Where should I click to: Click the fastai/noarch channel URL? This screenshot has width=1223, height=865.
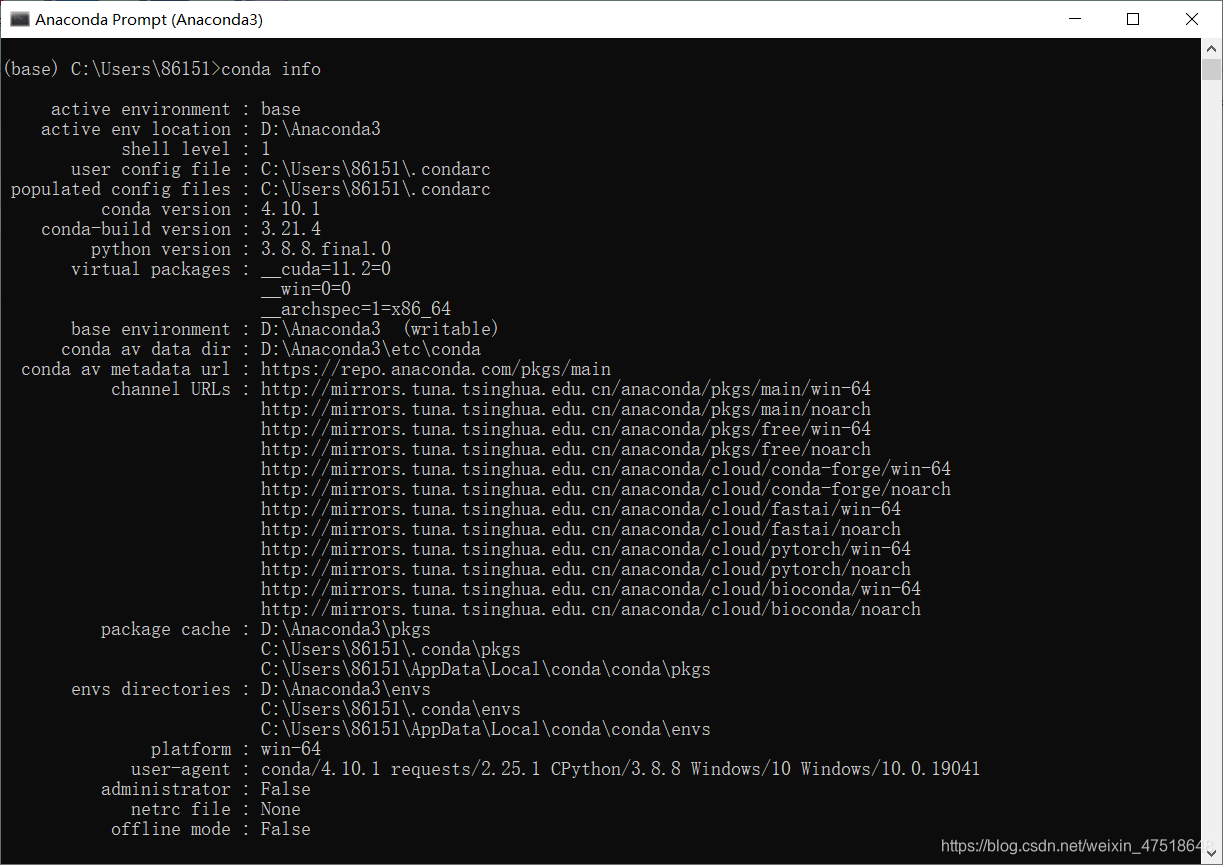tap(581, 529)
